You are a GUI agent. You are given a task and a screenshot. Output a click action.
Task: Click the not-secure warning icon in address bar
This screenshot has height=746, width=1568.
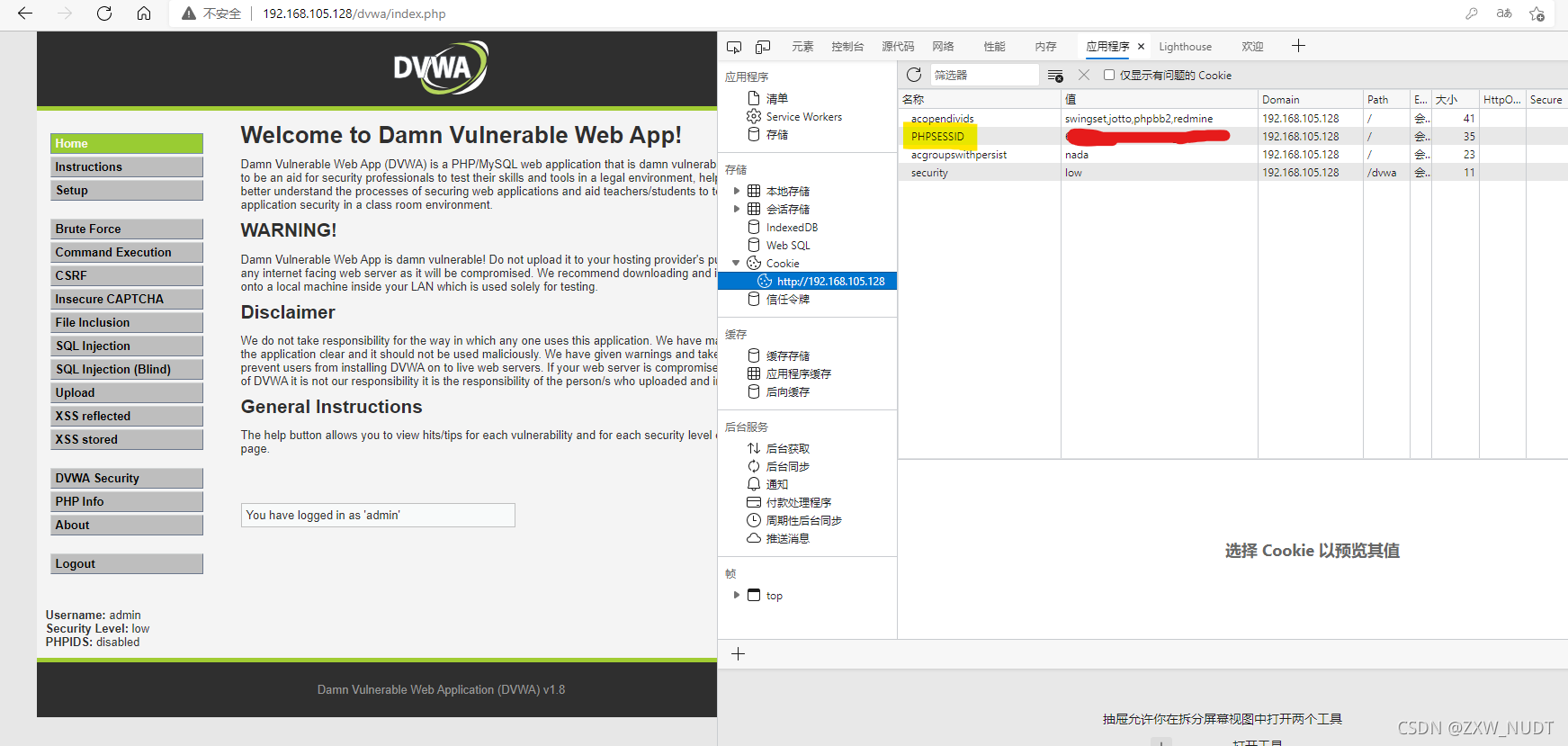click(189, 13)
